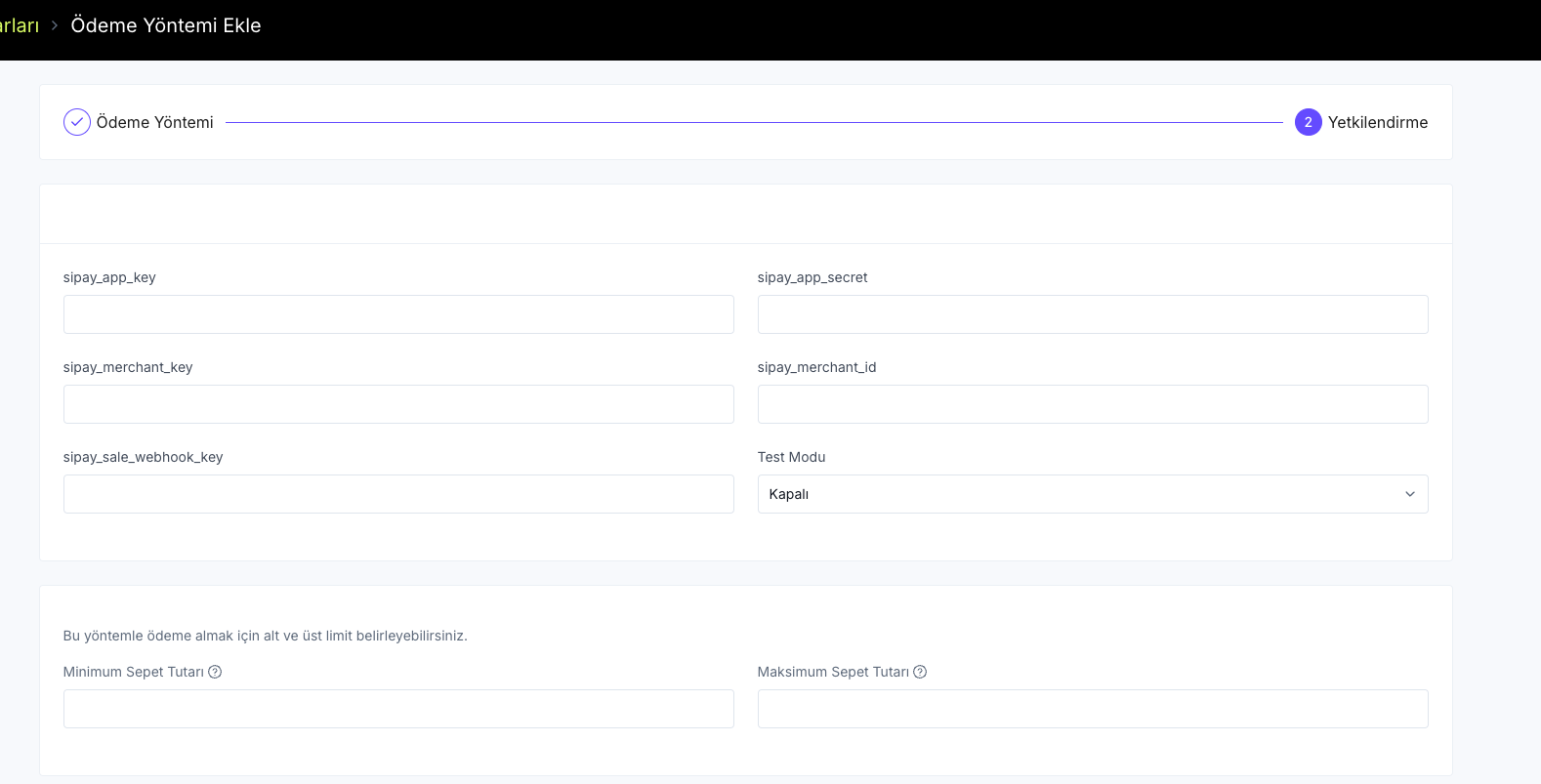Click the Test Modu label
The image size is (1541, 784).
(792, 457)
